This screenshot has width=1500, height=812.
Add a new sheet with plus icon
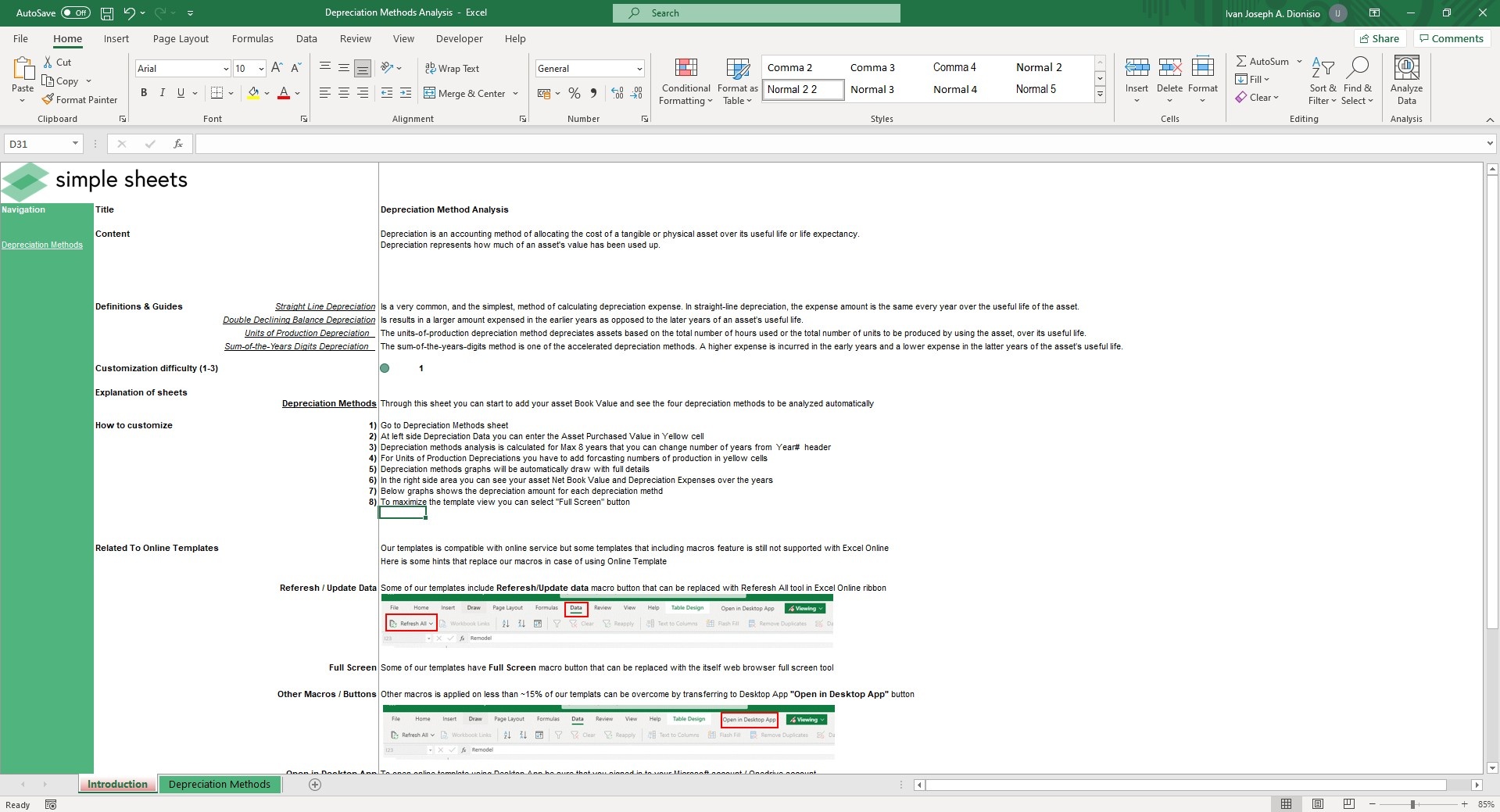(315, 785)
